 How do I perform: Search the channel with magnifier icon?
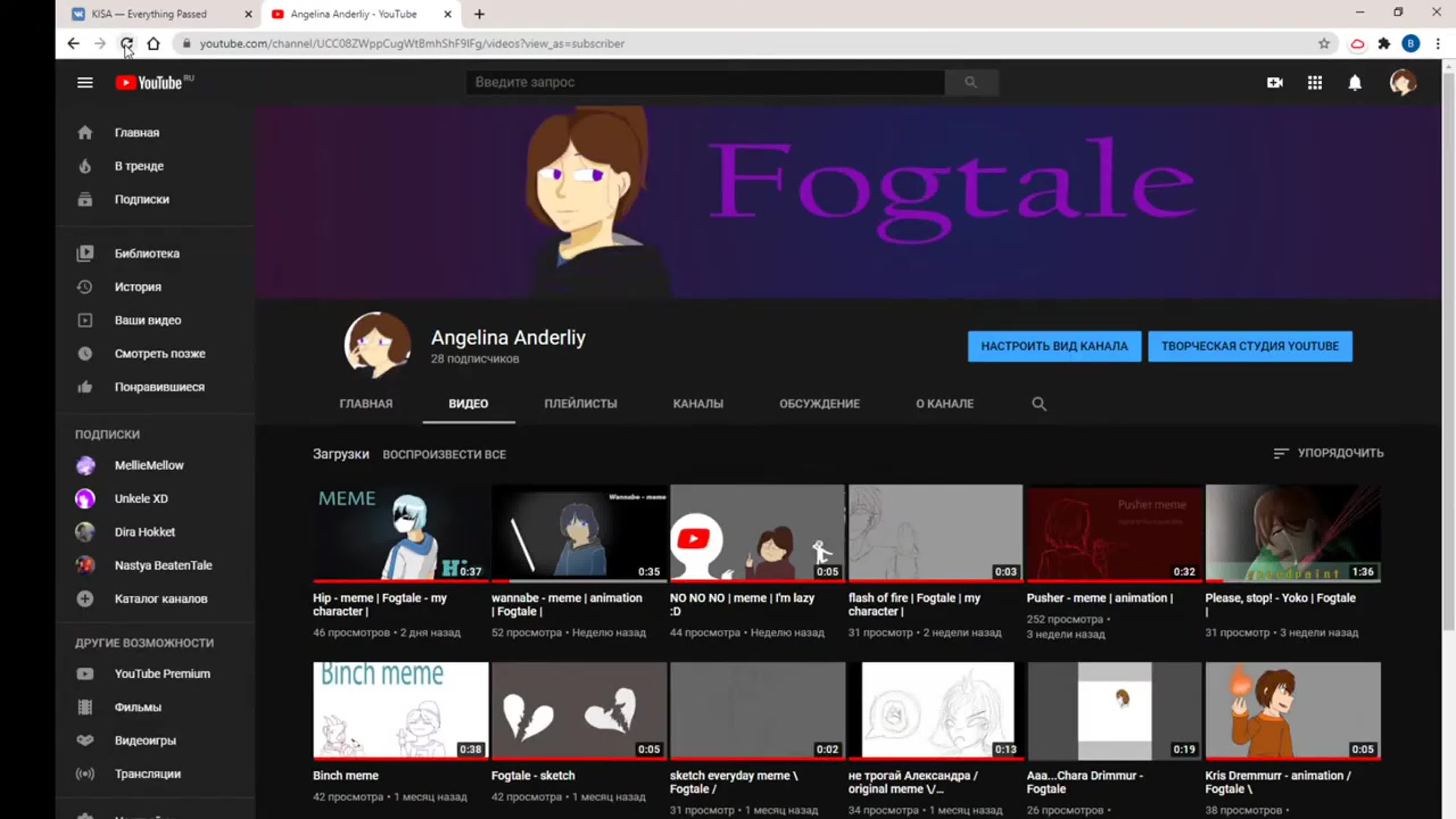coord(1039,403)
